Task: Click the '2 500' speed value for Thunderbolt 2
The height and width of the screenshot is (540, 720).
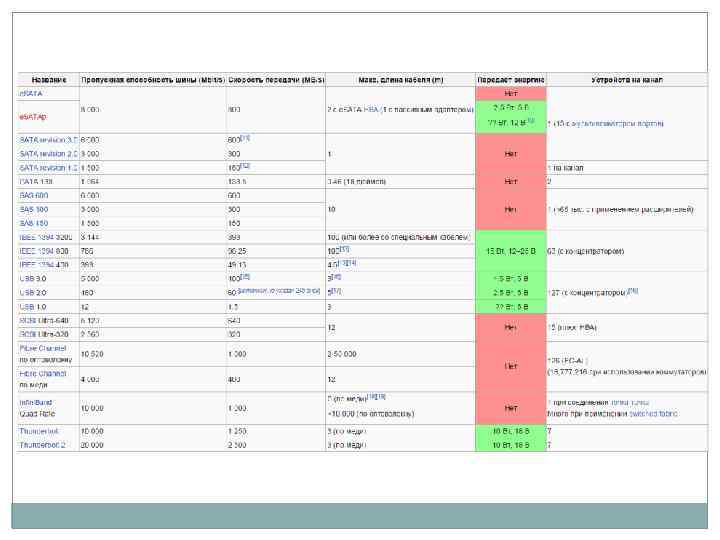Action: [237, 445]
